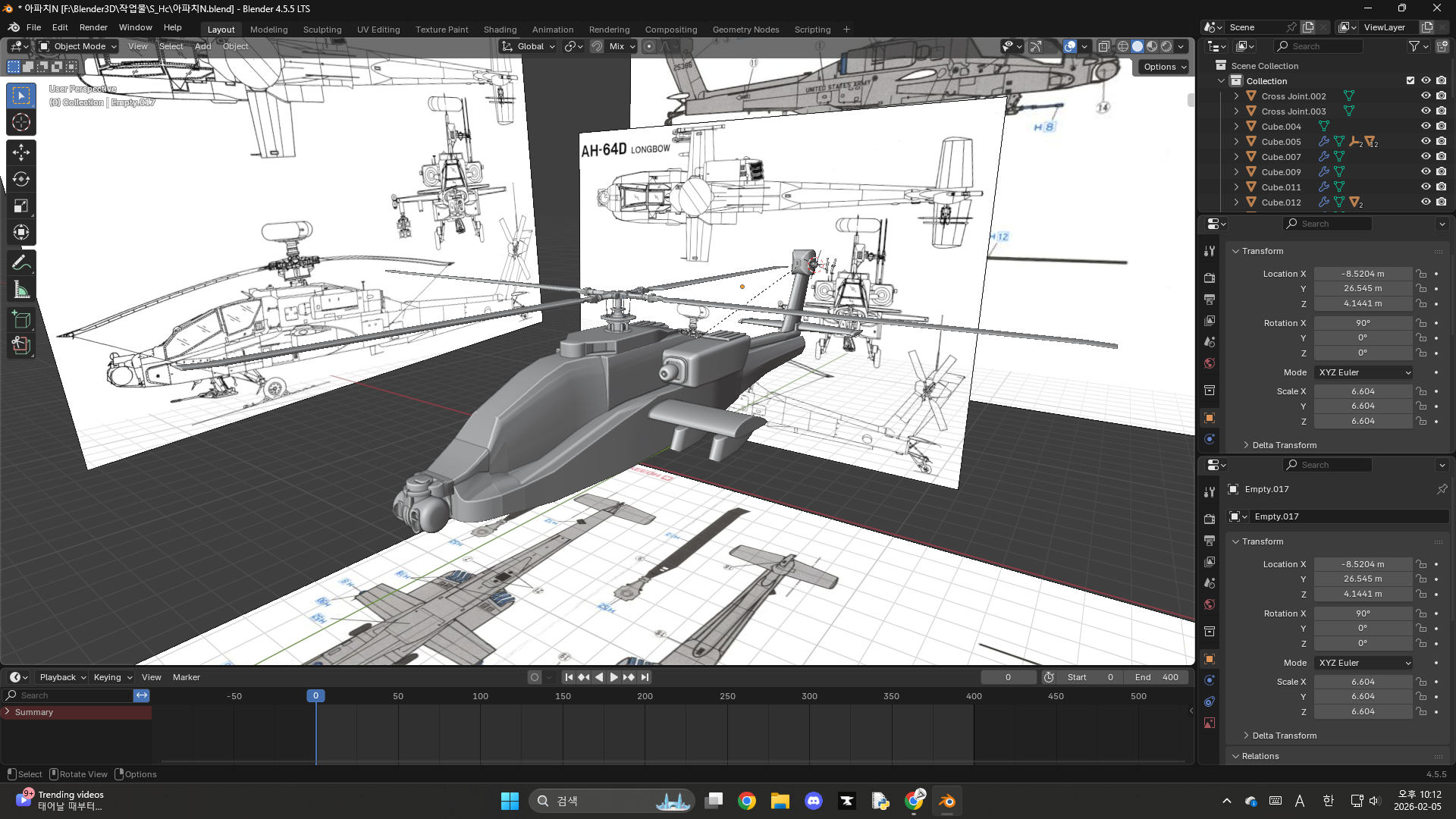Choose the Move tool in viewport toolbar
Viewport: 1456px width, 819px height.
pos(21,152)
